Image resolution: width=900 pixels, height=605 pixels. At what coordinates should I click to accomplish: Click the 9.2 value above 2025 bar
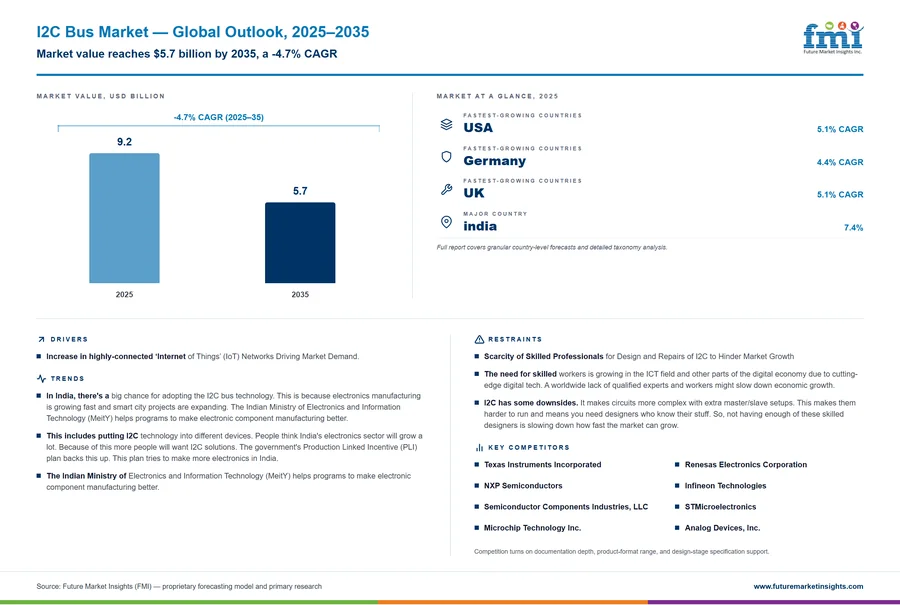click(x=125, y=142)
